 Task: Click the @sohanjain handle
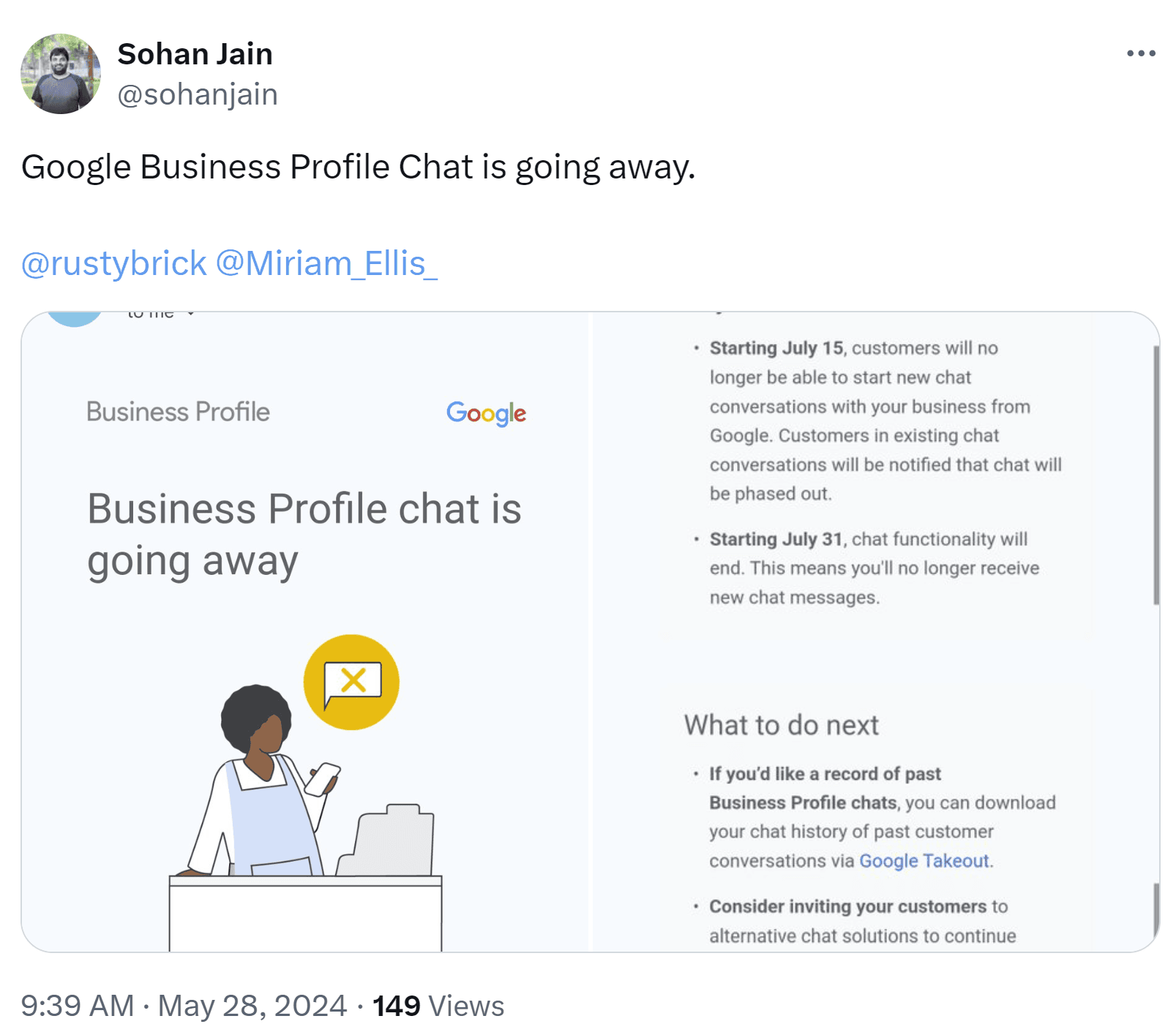click(x=198, y=94)
